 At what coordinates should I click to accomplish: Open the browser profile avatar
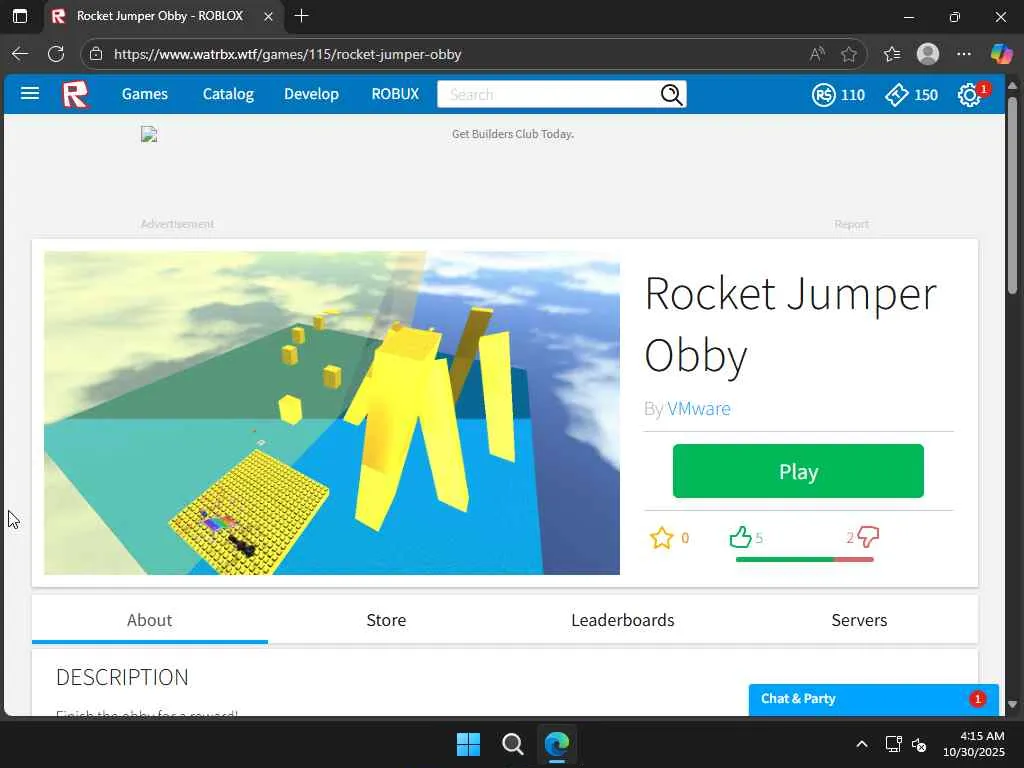pyautogui.click(x=928, y=54)
